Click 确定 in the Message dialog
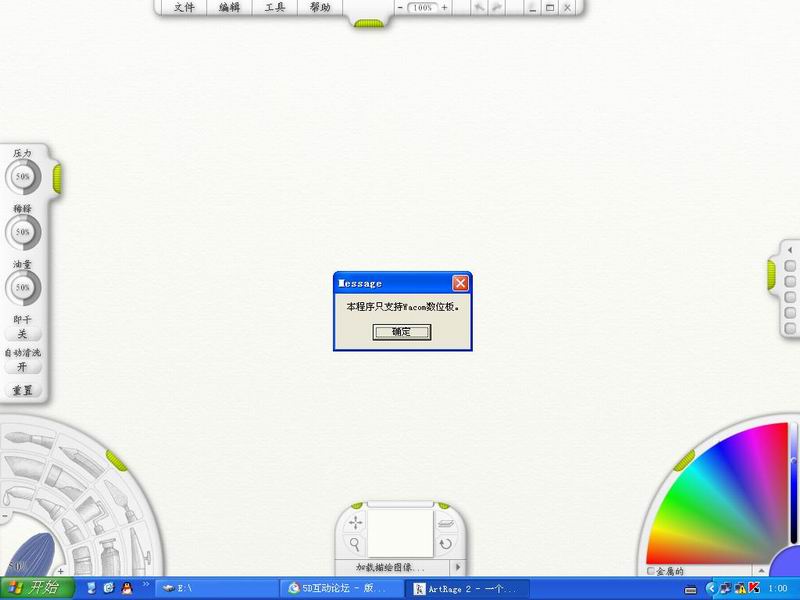The image size is (800, 600). click(x=402, y=332)
